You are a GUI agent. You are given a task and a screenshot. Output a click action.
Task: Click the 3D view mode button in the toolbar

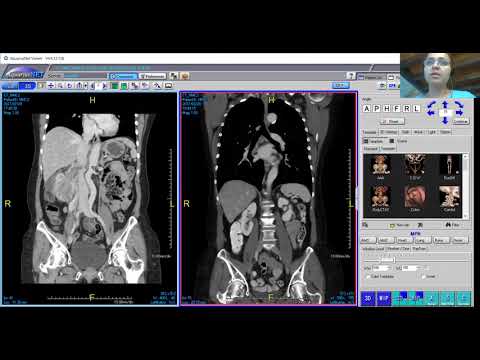click(27, 86)
